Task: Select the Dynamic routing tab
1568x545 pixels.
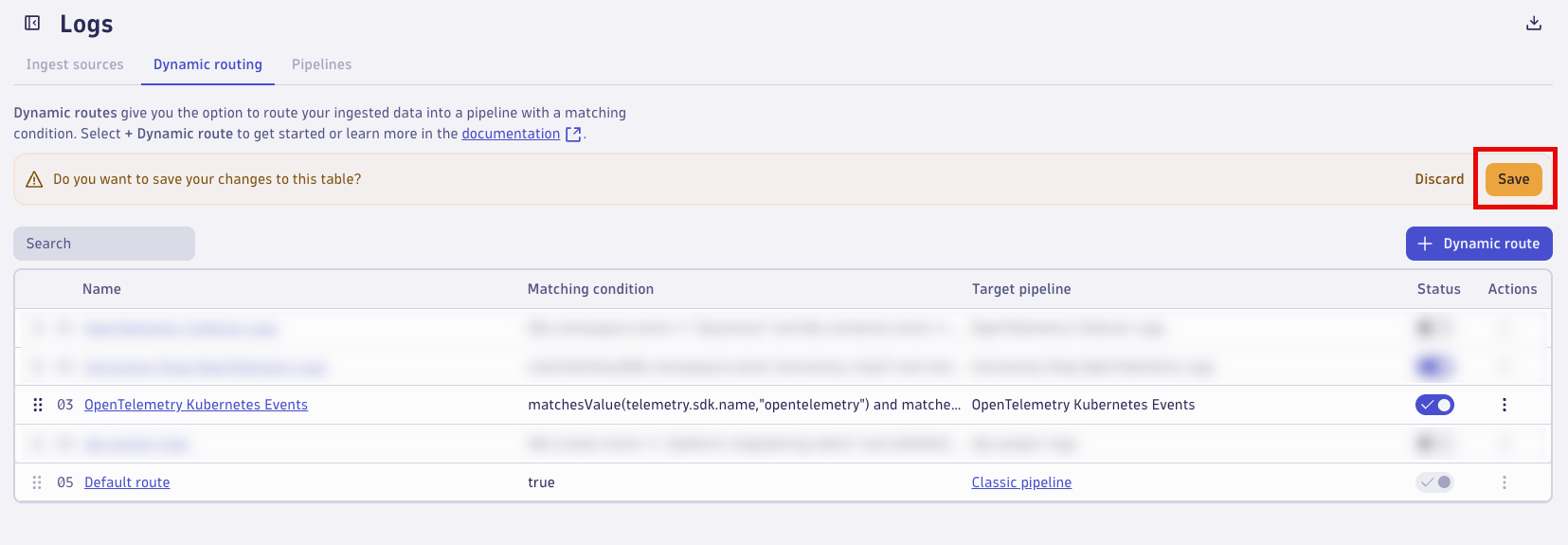Action: pyautogui.click(x=207, y=64)
